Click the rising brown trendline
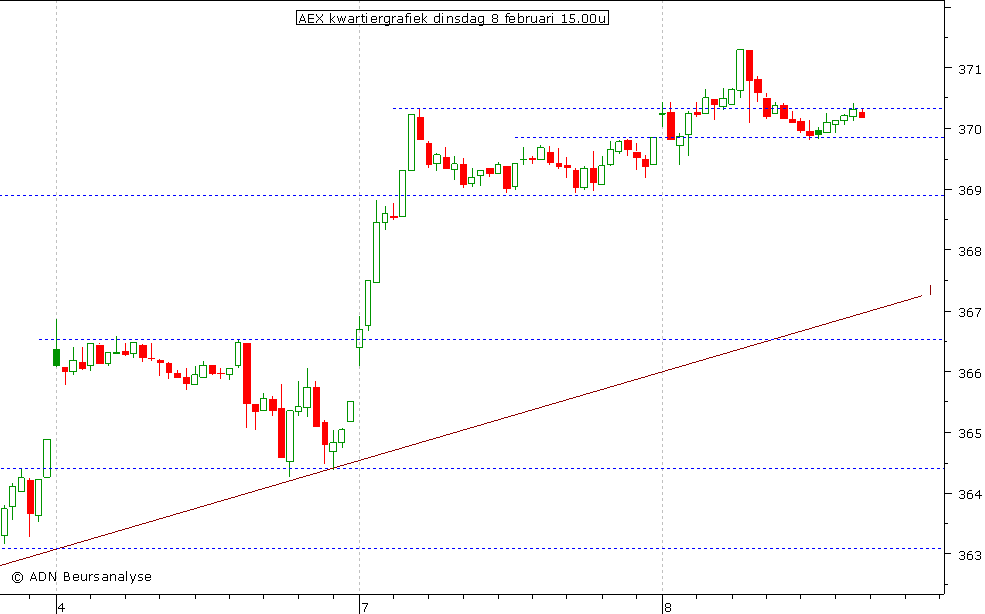This screenshot has width=985, height=614. (462, 430)
